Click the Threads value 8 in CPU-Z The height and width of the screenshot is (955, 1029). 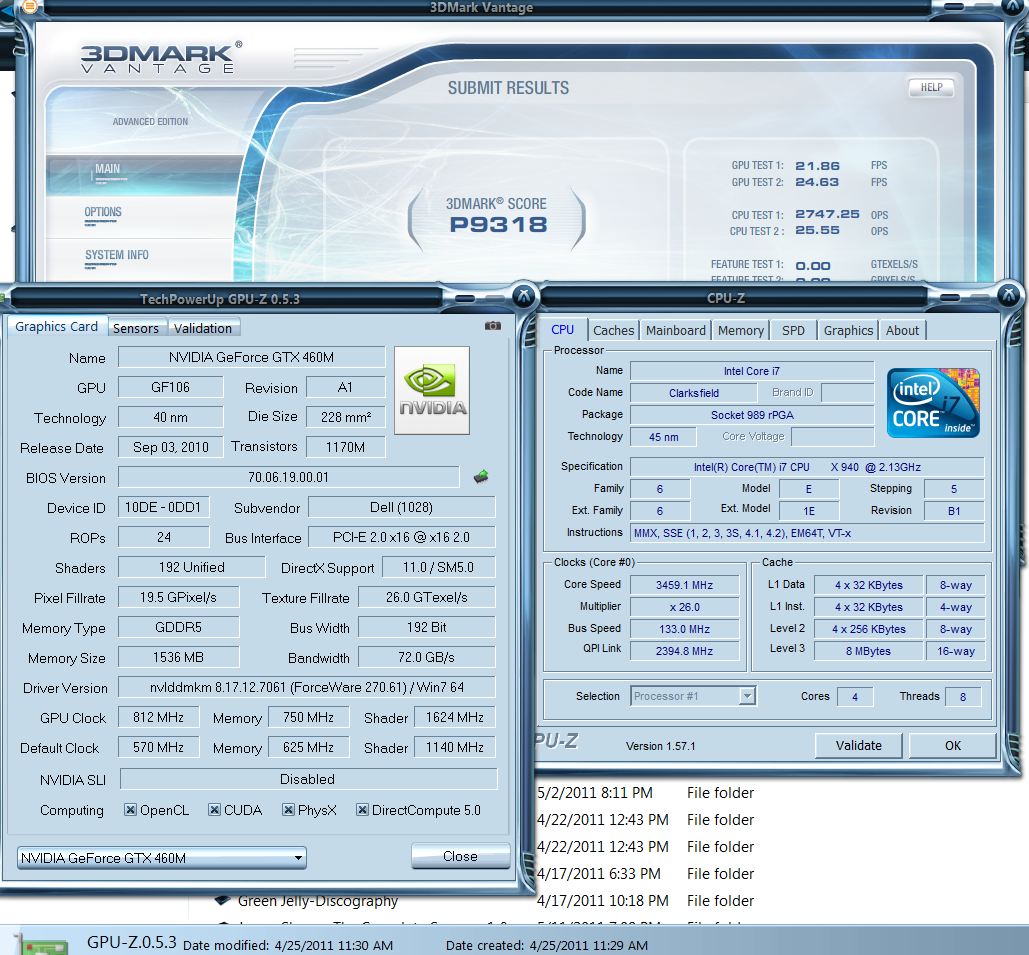click(963, 696)
